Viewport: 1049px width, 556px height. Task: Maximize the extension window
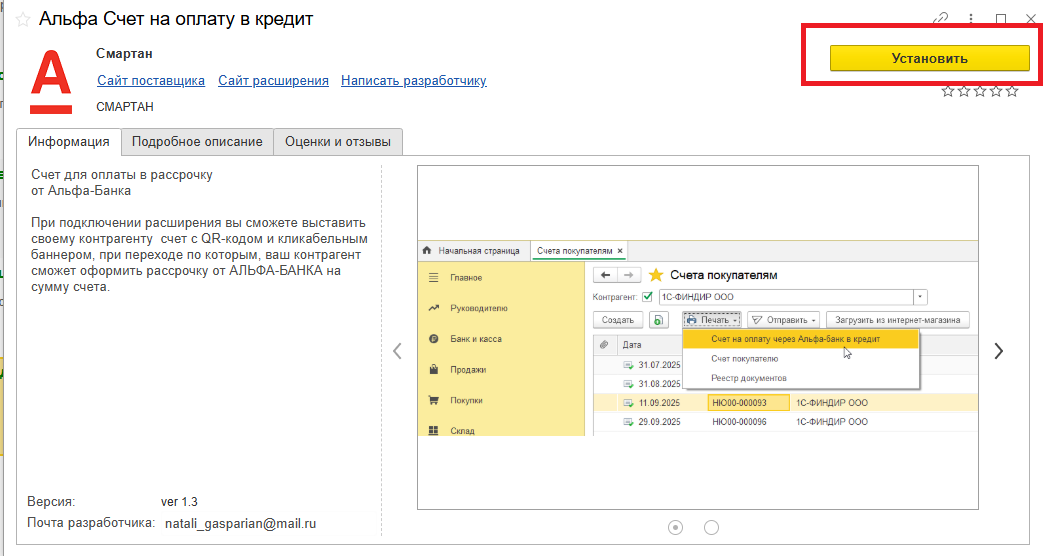click(x=1001, y=19)
